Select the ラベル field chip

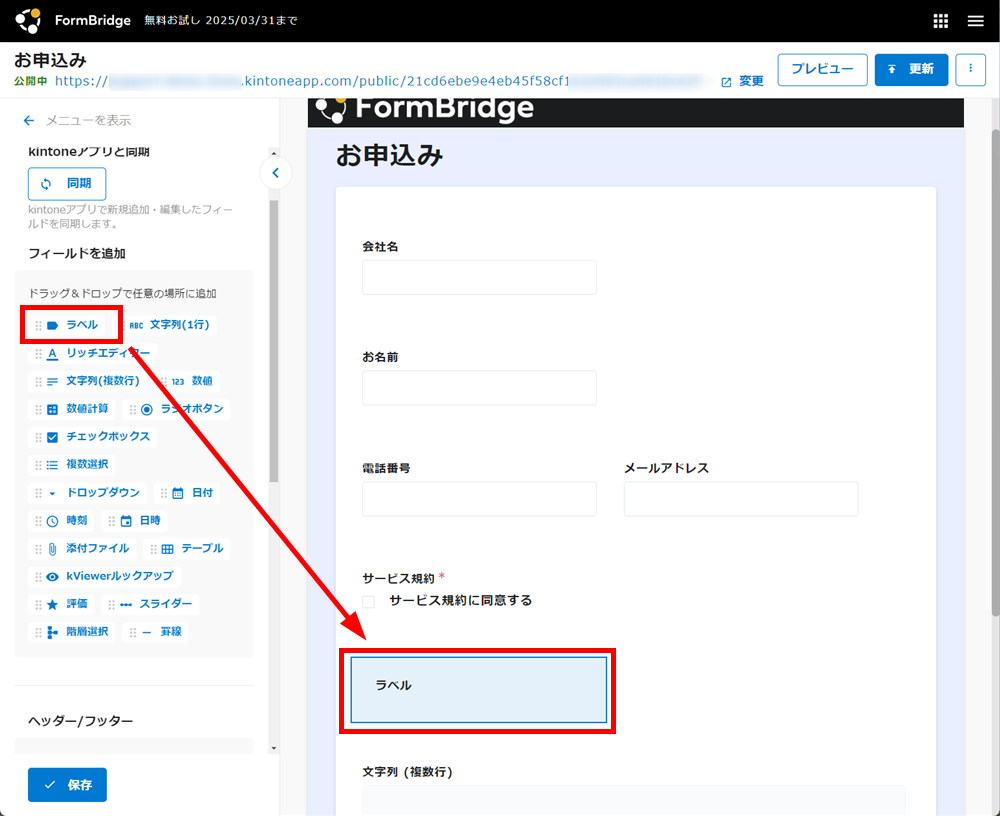(x=66, y=325)
